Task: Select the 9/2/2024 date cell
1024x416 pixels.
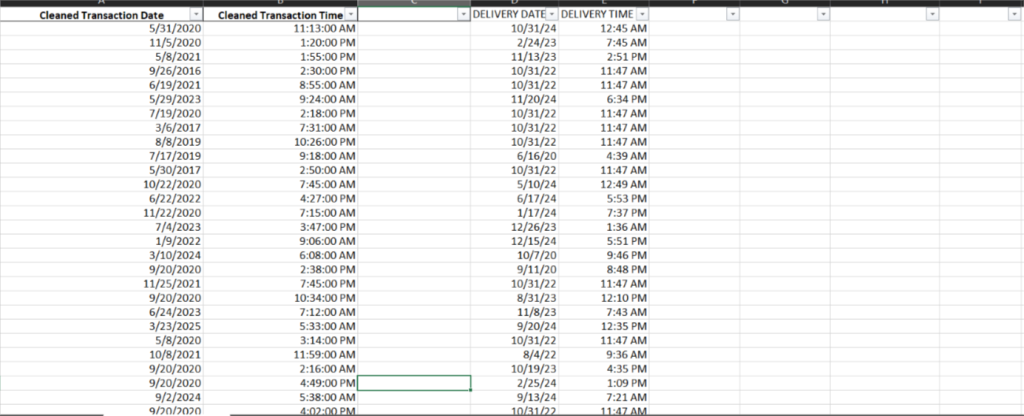Action: click(102, 397)
